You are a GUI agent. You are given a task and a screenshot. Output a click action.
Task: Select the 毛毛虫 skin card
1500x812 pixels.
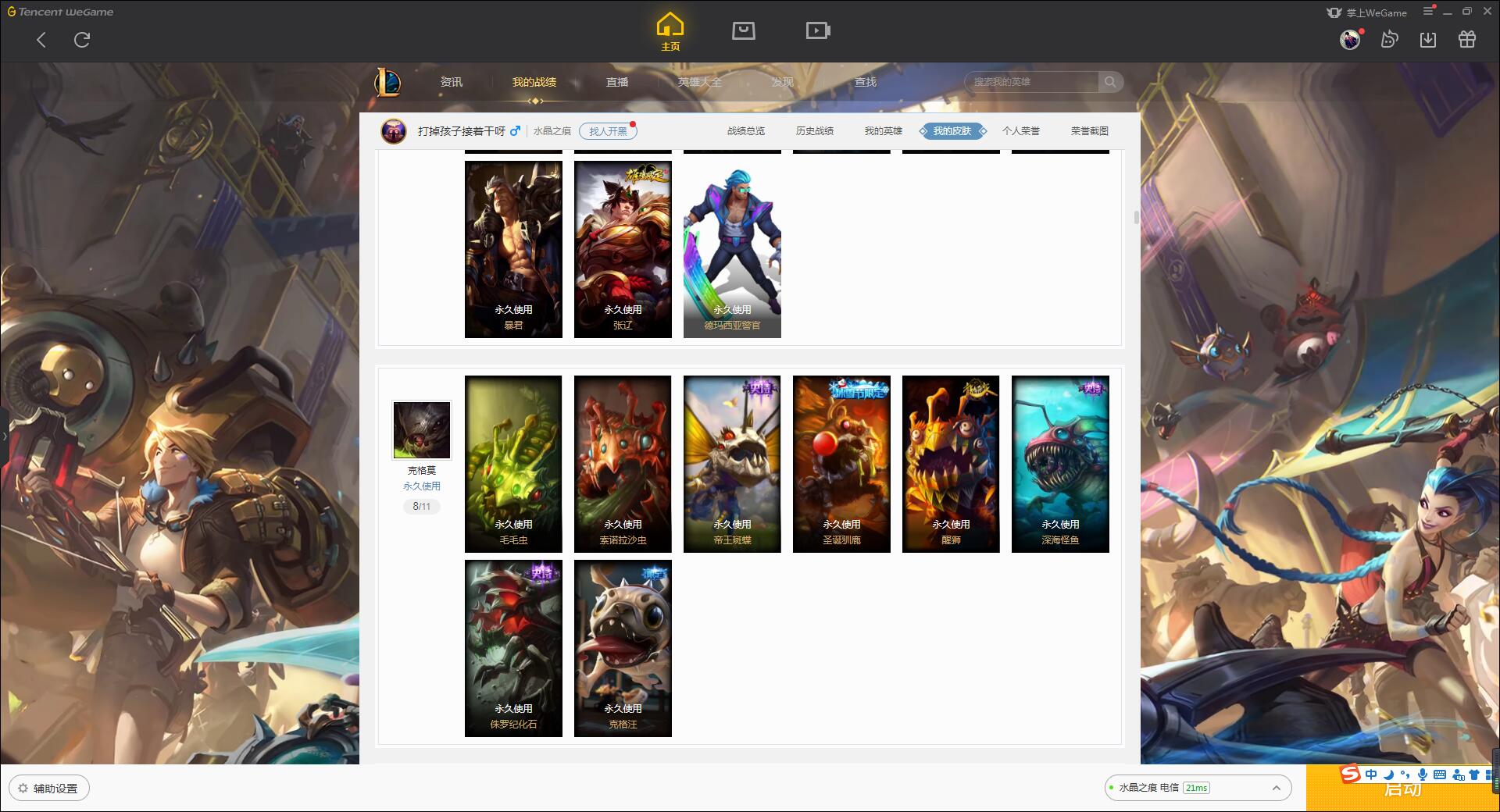513,465
